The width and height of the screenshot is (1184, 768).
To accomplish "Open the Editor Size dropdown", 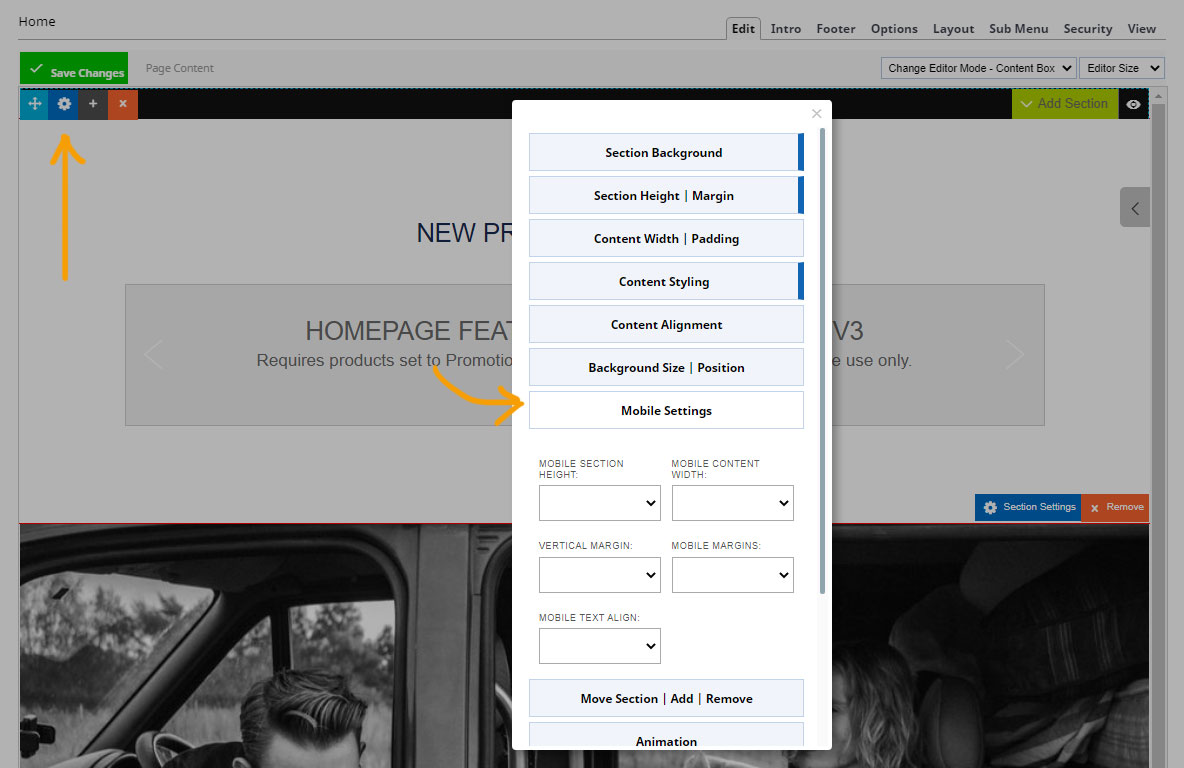I will [x=1121, y=68].
